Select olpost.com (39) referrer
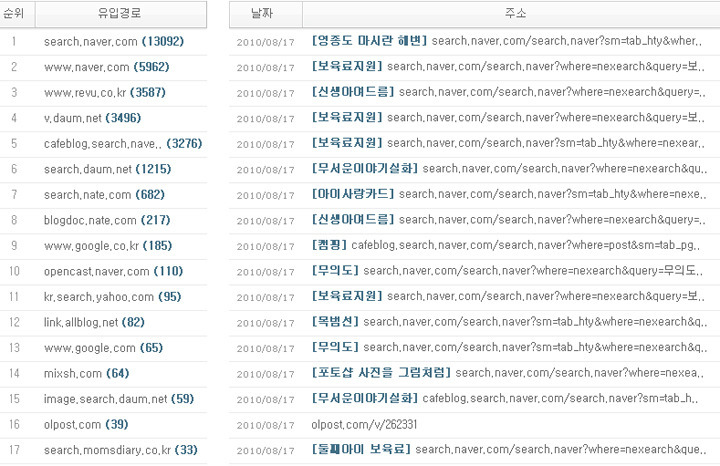 coord(86,424)
